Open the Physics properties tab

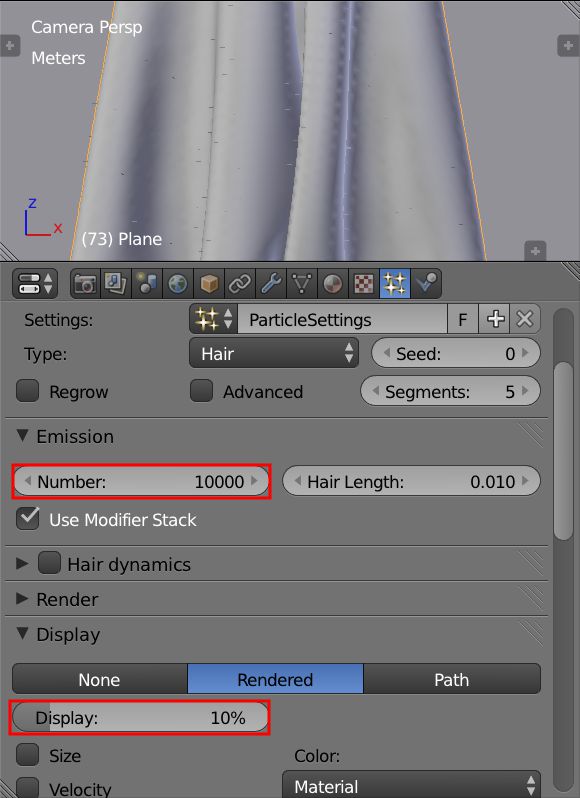(426, 283)
